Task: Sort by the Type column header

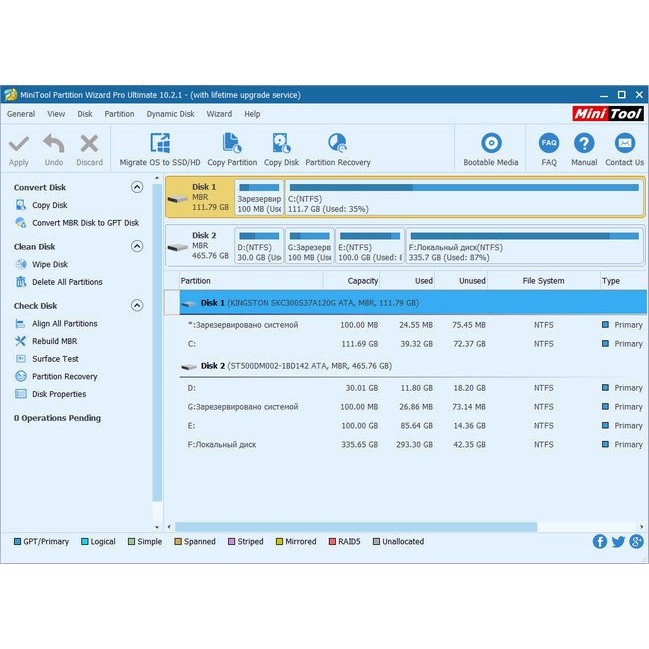Action: tap(623, 281)
